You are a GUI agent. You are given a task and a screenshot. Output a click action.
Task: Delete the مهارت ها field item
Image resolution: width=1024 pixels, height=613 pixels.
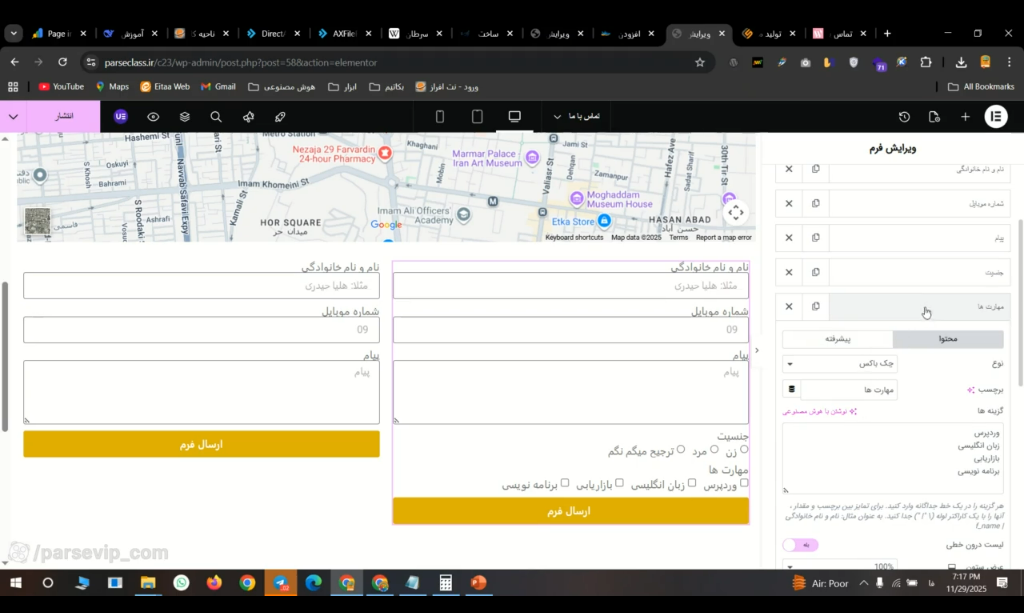click(x=789, y=306)
